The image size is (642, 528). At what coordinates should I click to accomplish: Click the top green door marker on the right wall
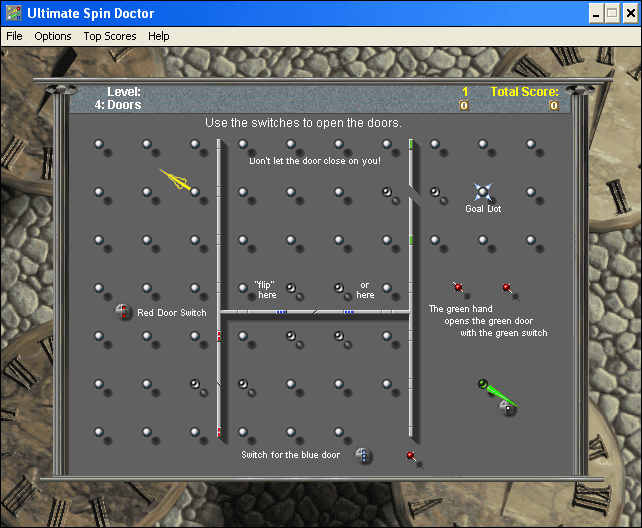coord(411,144)
